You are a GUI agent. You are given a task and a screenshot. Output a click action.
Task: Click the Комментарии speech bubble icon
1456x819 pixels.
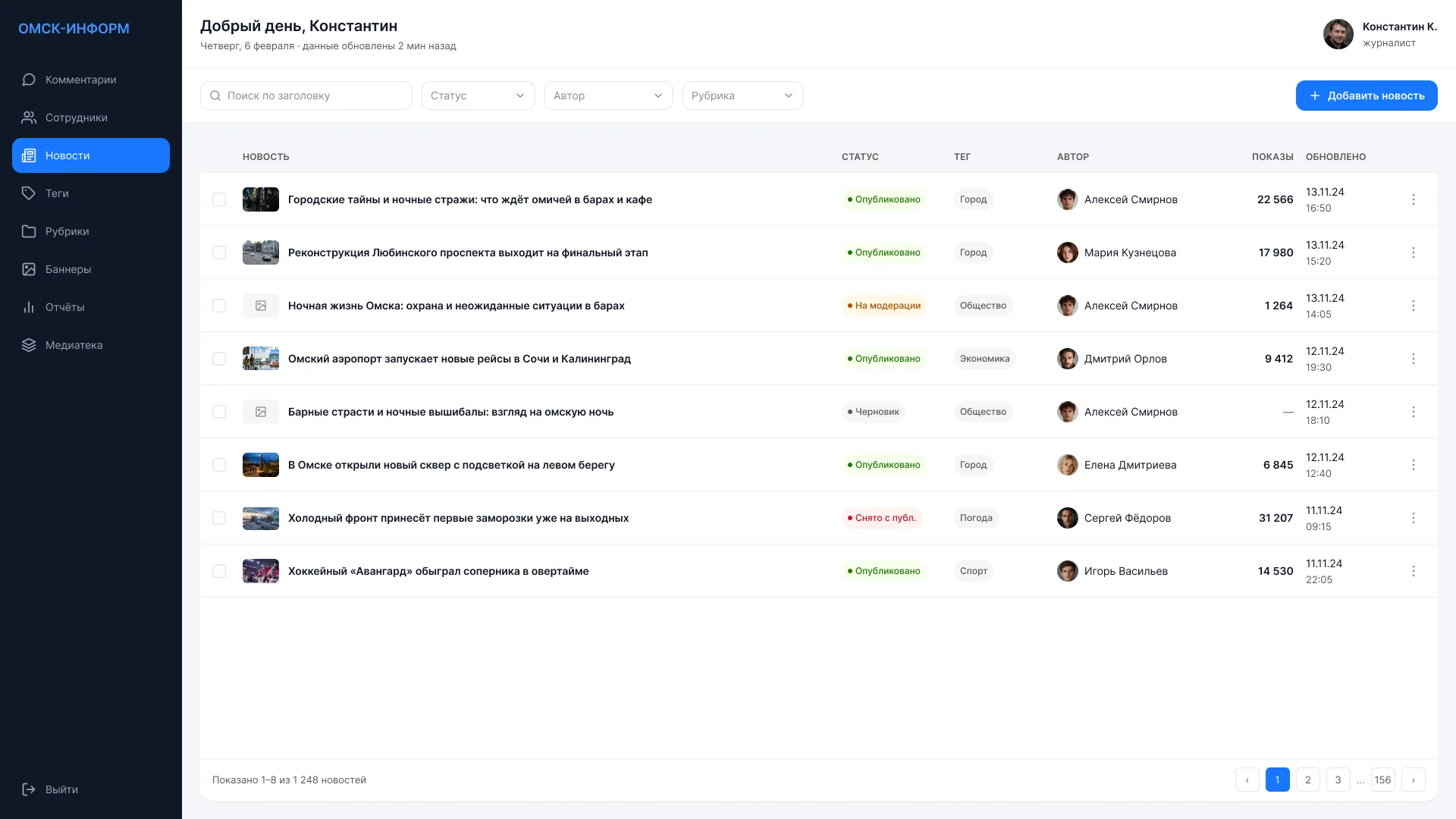click(x=29, y=80)
